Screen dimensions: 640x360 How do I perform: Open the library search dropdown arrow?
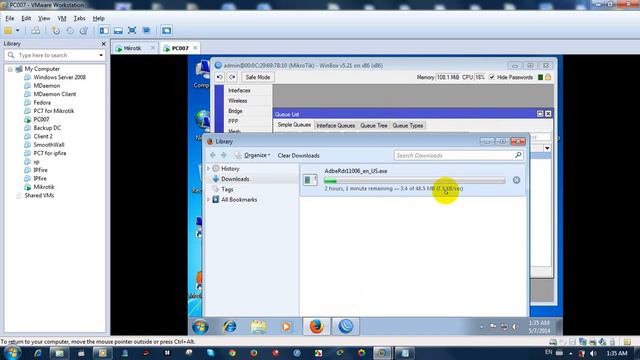point(101,55)
